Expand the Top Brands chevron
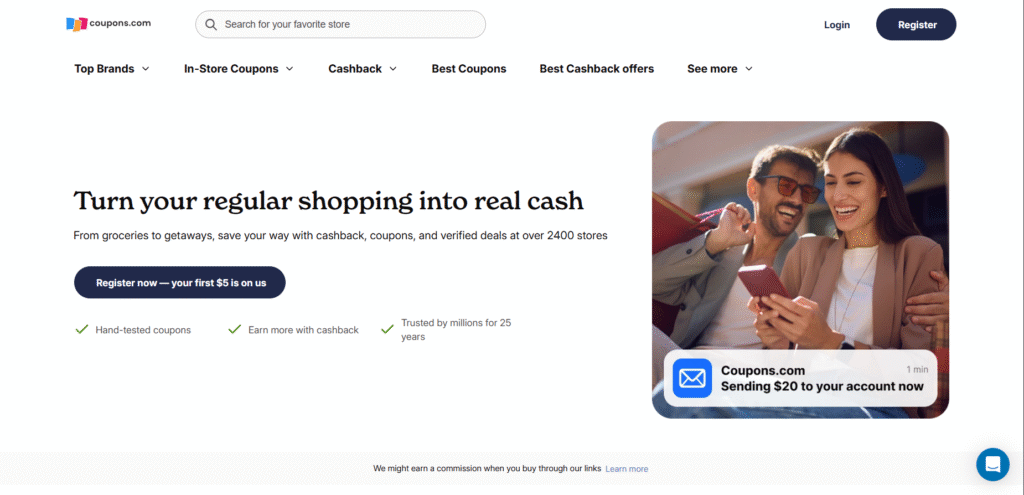This screenshot has height=495, width=1024. 146,69
